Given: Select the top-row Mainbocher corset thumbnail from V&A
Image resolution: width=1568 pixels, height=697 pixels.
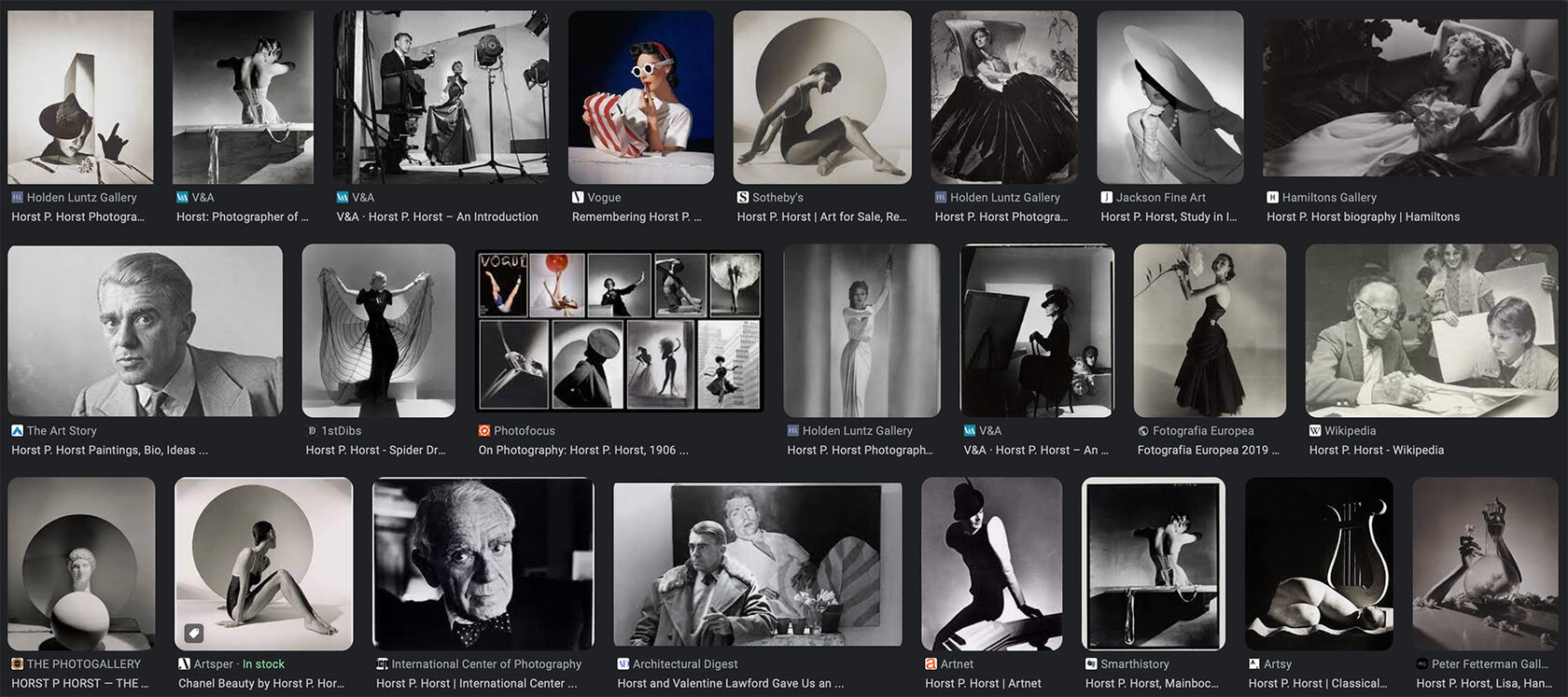Looking at the screenshot, I should pyautogui.click(x=243, y=97).
